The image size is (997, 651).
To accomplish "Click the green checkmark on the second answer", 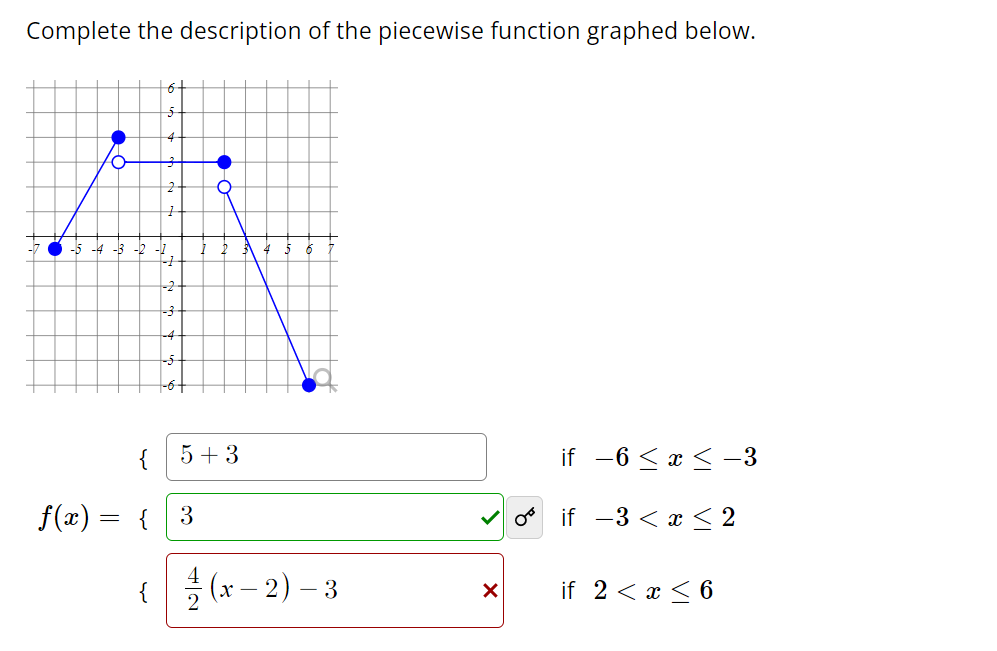I will tap(491, 516).
